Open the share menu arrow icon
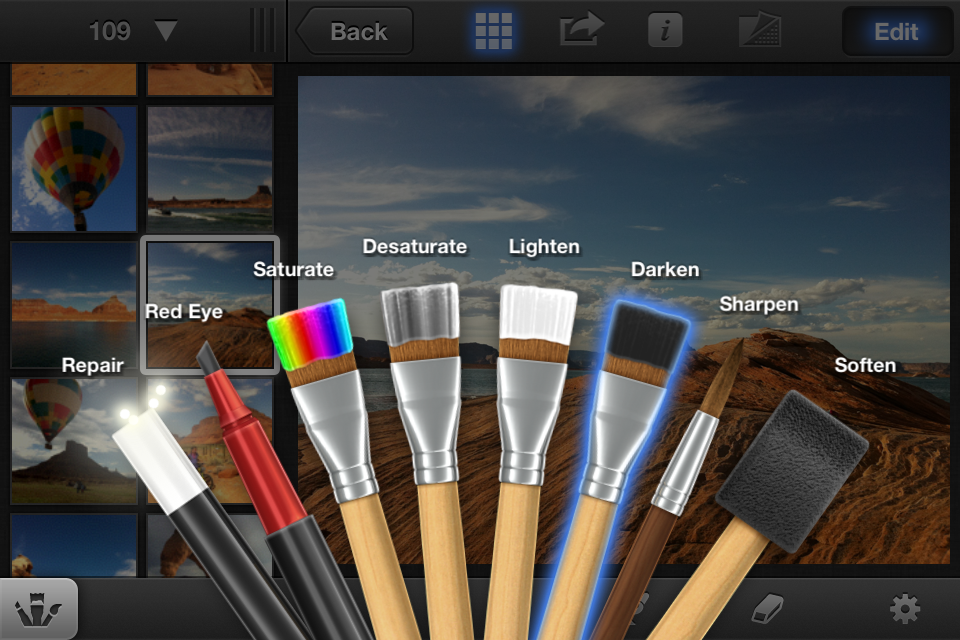 [581, 30]
